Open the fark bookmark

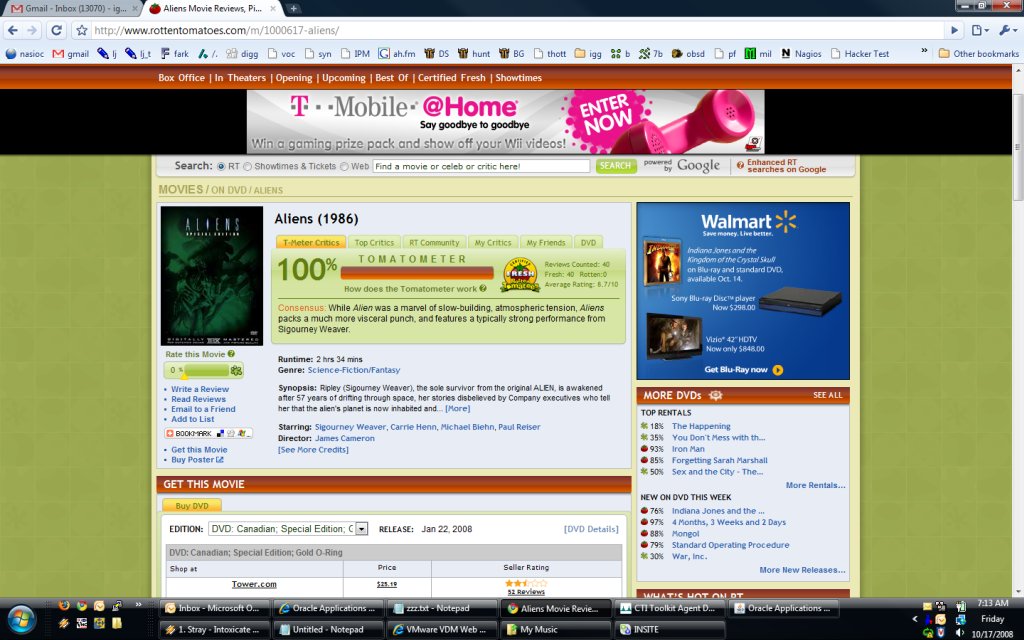click(x=175, y=54)
